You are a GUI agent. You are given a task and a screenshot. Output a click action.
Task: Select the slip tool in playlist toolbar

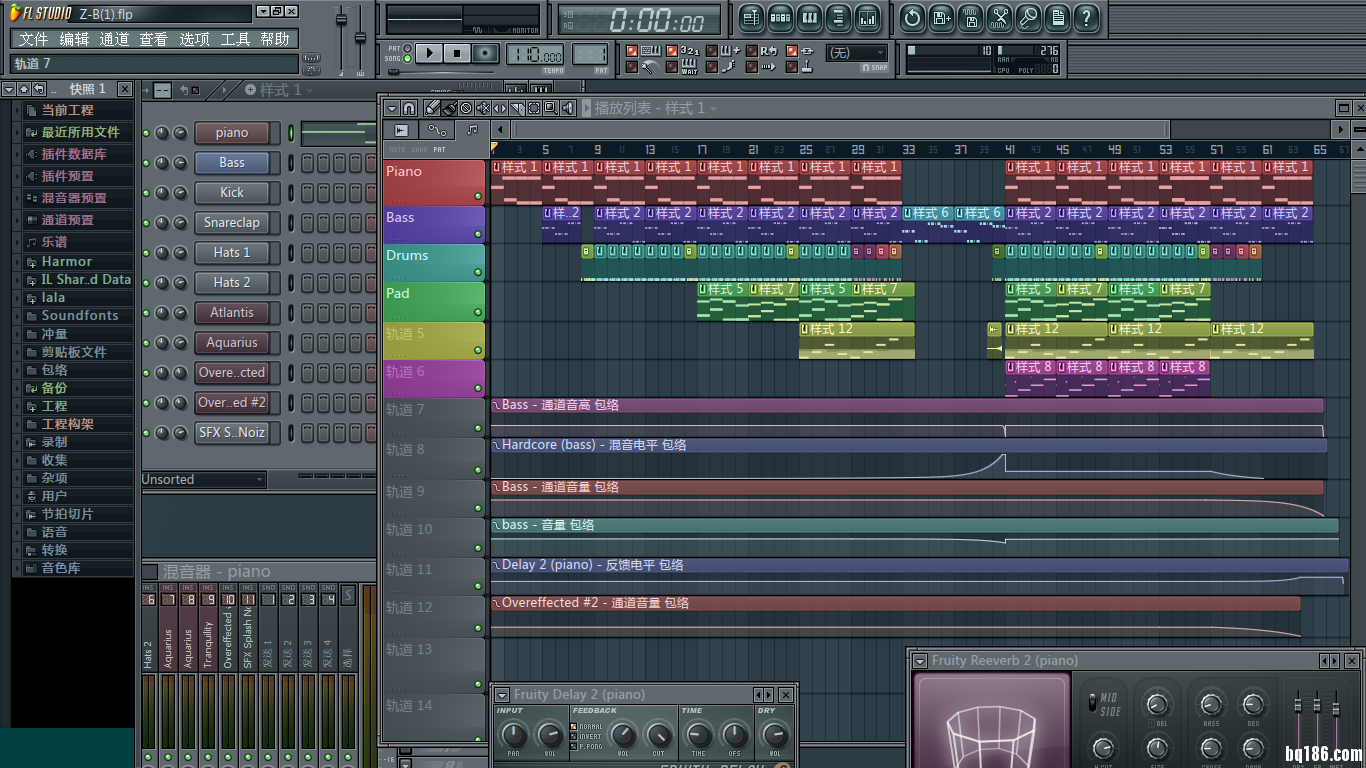500,108
